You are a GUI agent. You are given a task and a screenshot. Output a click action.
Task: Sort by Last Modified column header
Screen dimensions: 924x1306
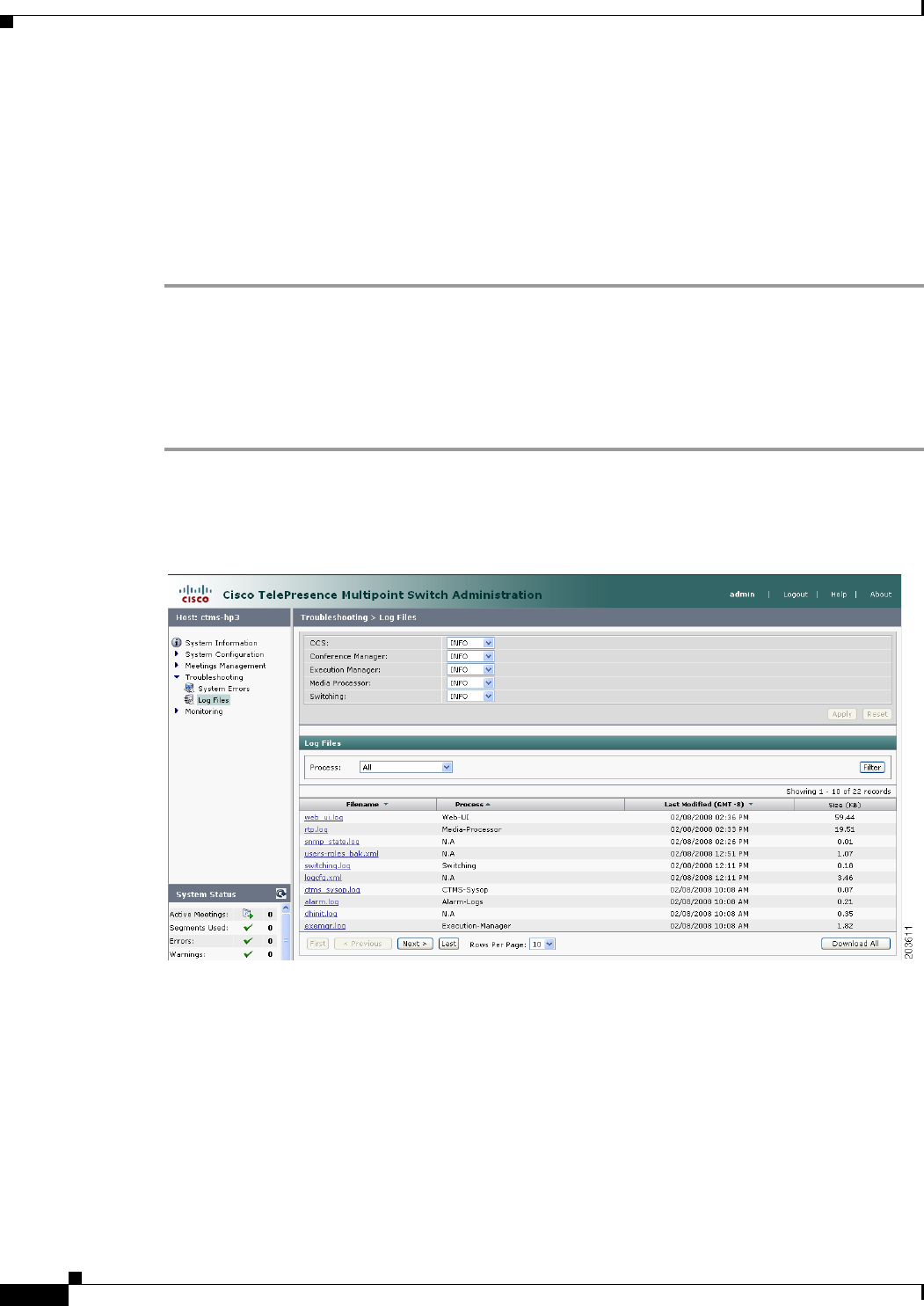pos(709,804)
